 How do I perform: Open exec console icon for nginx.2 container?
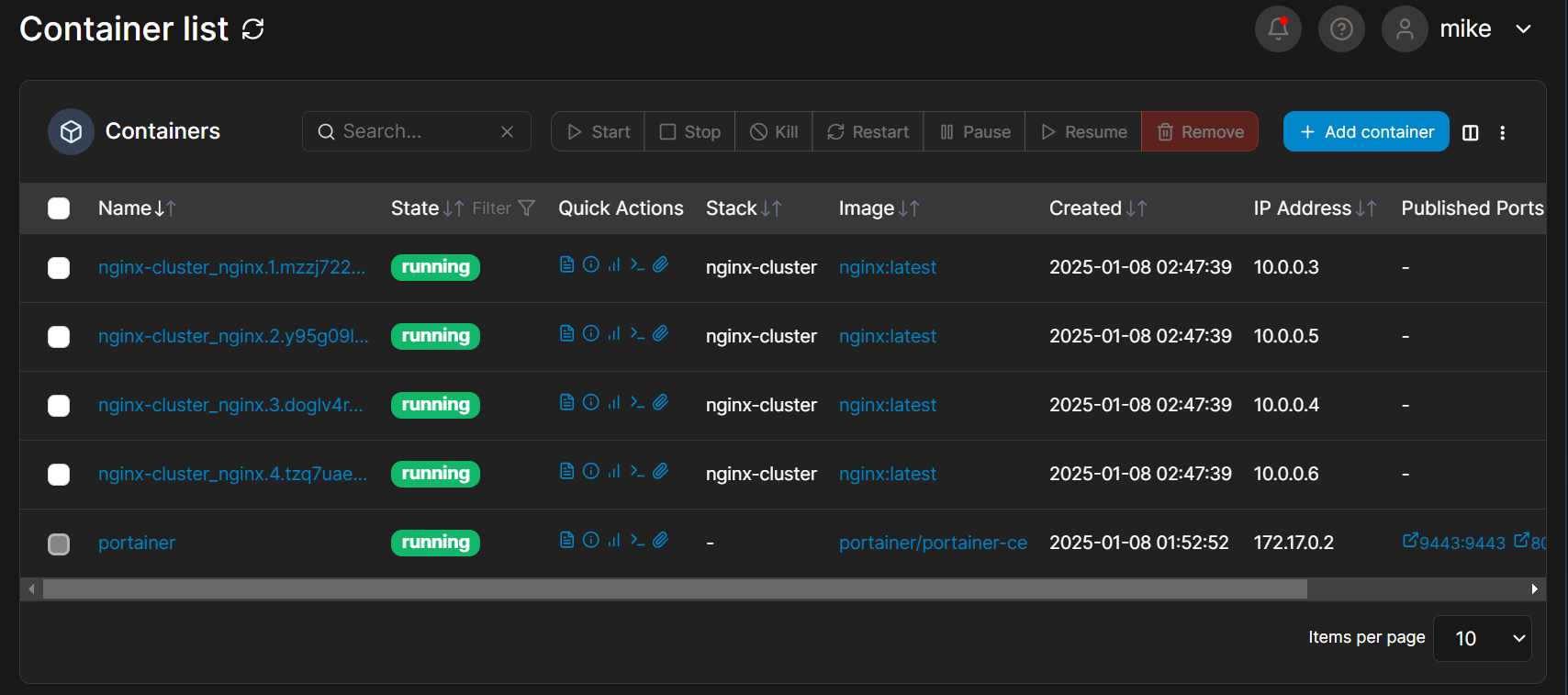point(637,333)
